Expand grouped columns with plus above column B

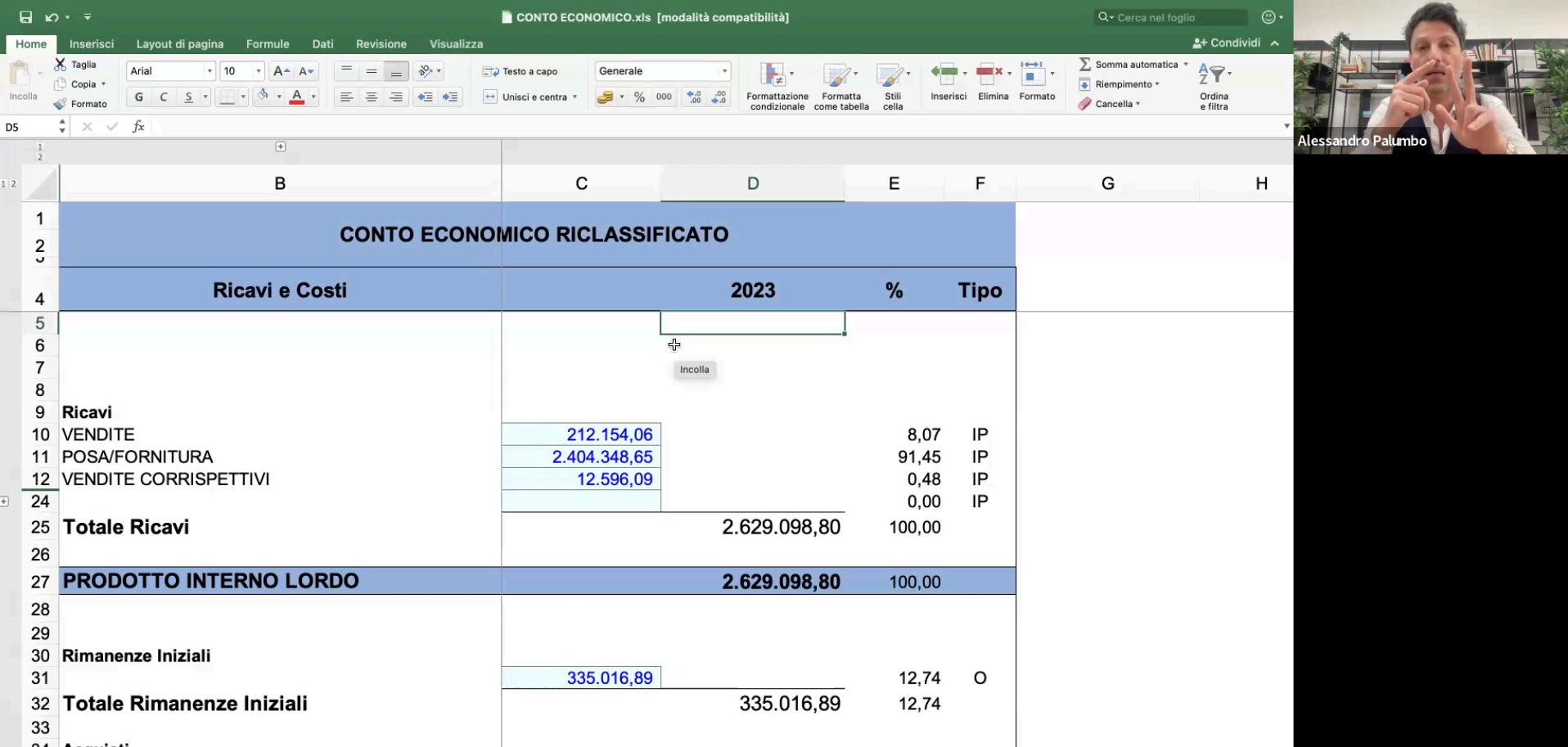click(x=281, y=146)
